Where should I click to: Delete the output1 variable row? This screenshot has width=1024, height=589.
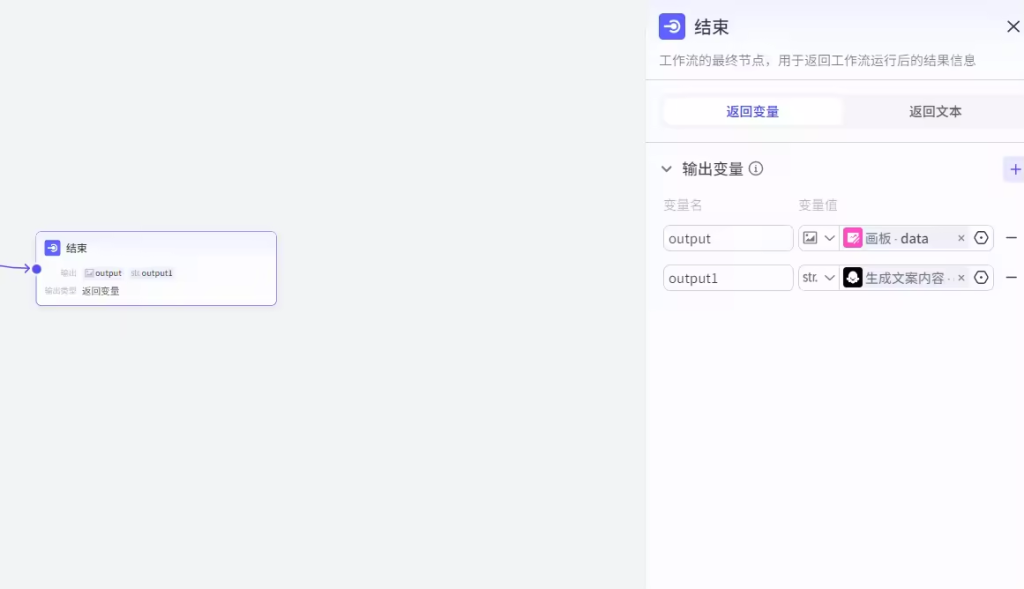(1011, 278)
